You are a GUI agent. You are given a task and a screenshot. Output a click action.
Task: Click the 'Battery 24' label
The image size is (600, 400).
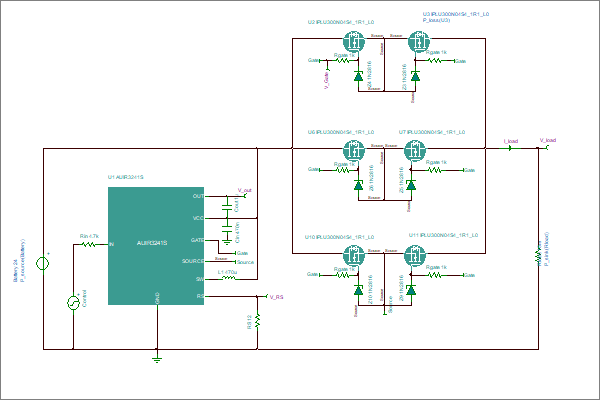point(16,271)
